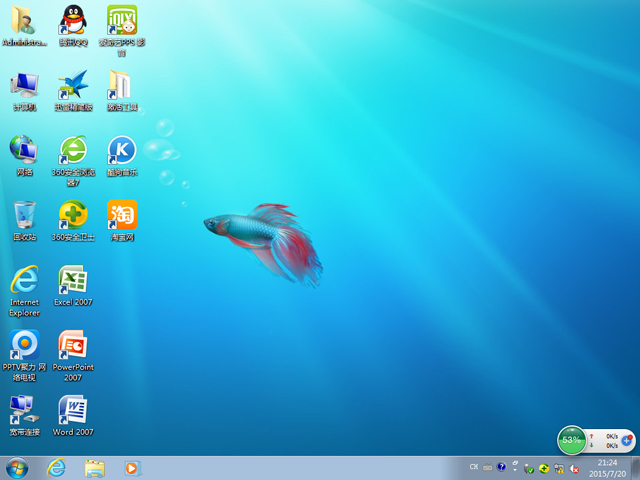Open the Windows Start menu
Viewport: 640px width, 480px height.
[17, 468]
